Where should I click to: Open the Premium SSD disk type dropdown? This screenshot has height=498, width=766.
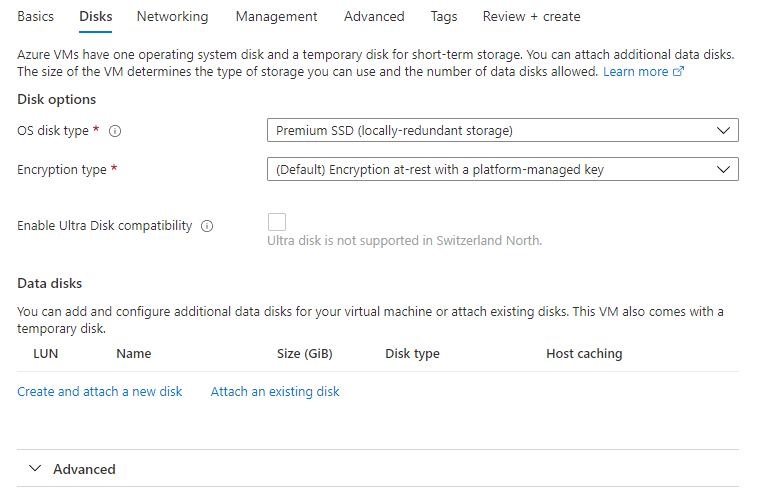click(503, 130)
